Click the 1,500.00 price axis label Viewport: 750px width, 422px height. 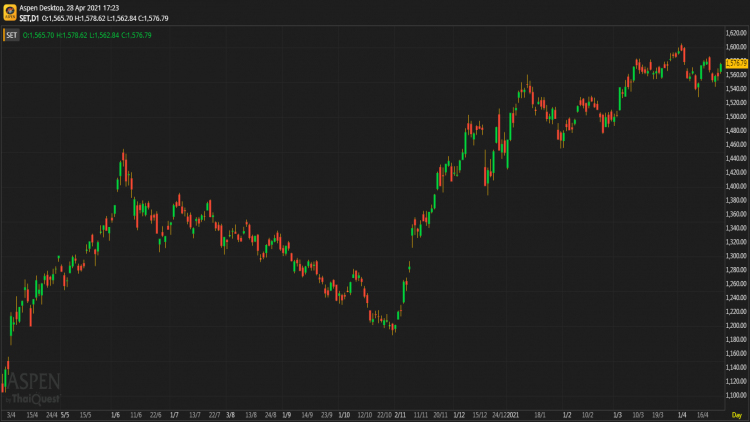[736, 116]
